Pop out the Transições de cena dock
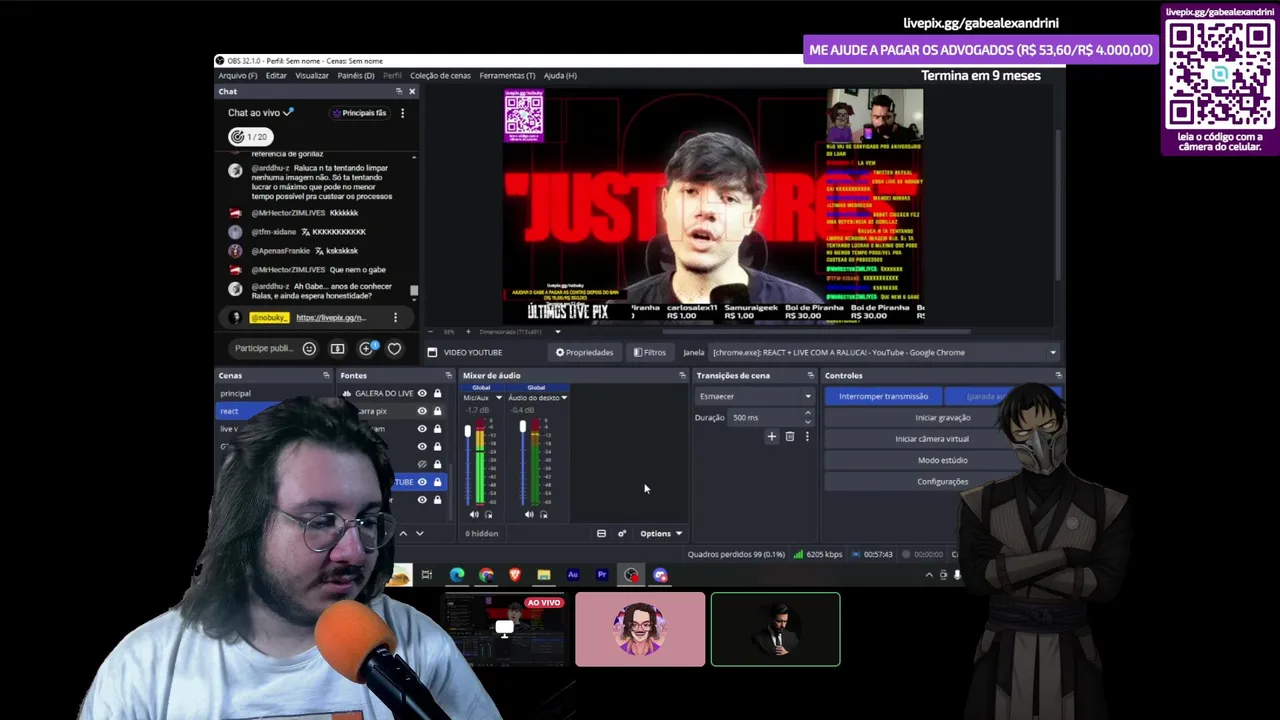Screen dimensions: 1280x720 812,375
